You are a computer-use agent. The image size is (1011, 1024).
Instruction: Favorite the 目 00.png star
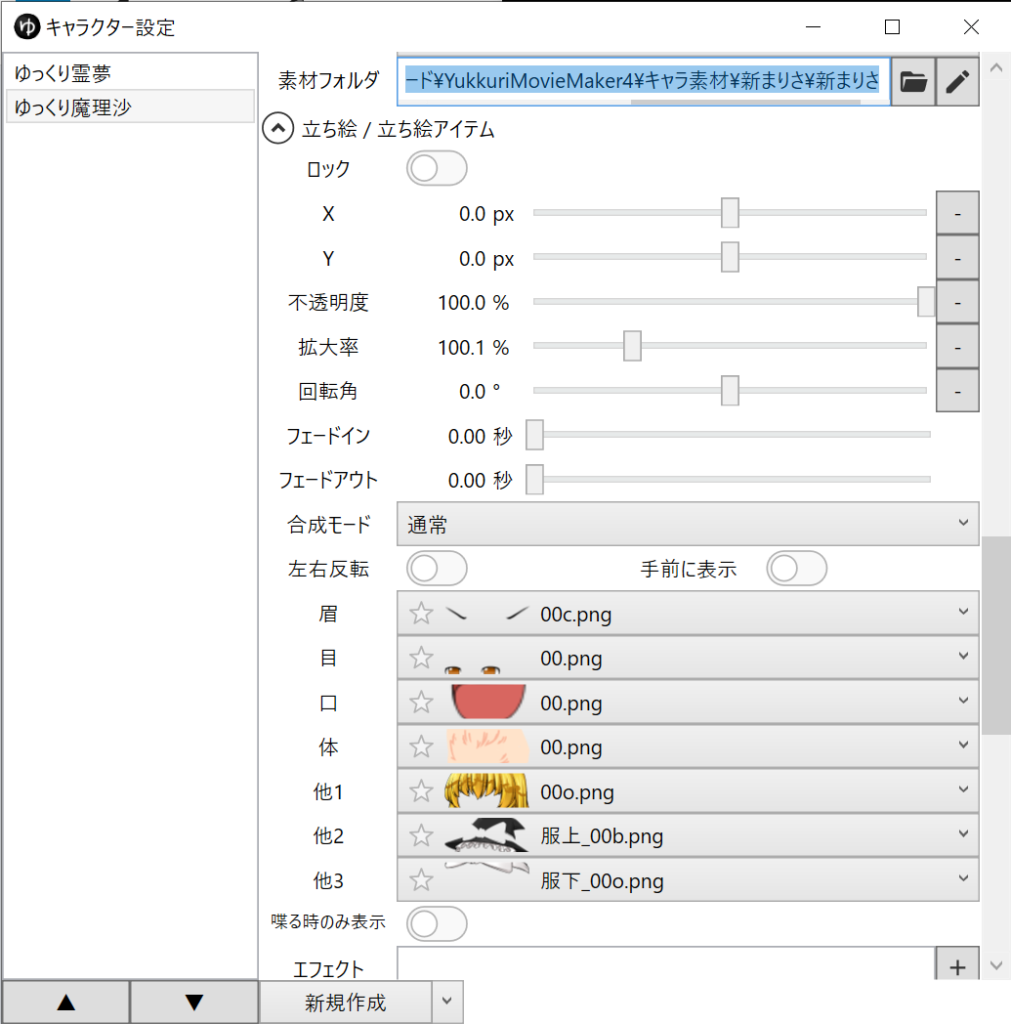pyautogui.click(x=421, y=658)
